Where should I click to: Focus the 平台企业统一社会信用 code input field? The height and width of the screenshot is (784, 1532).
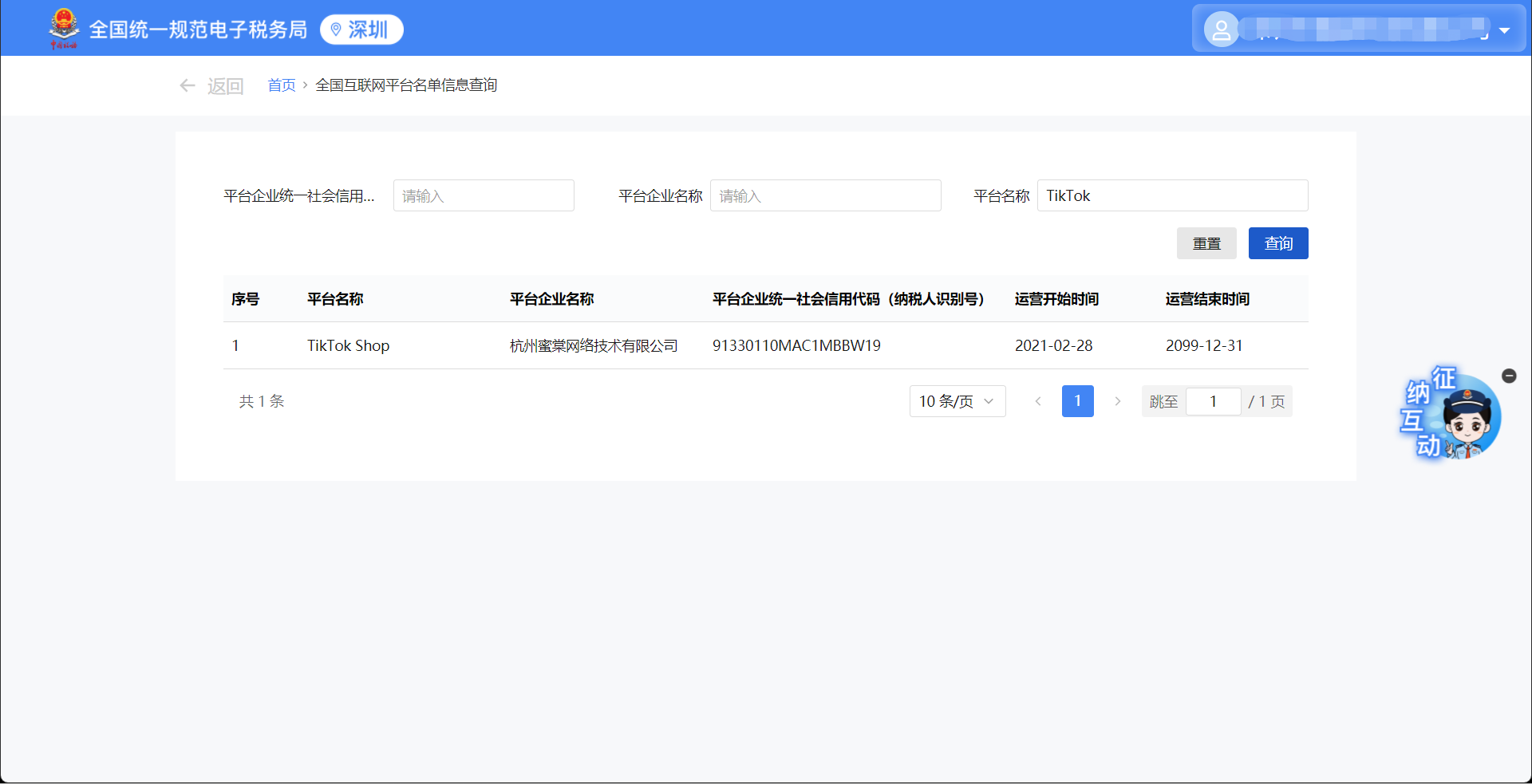(484, 195)
